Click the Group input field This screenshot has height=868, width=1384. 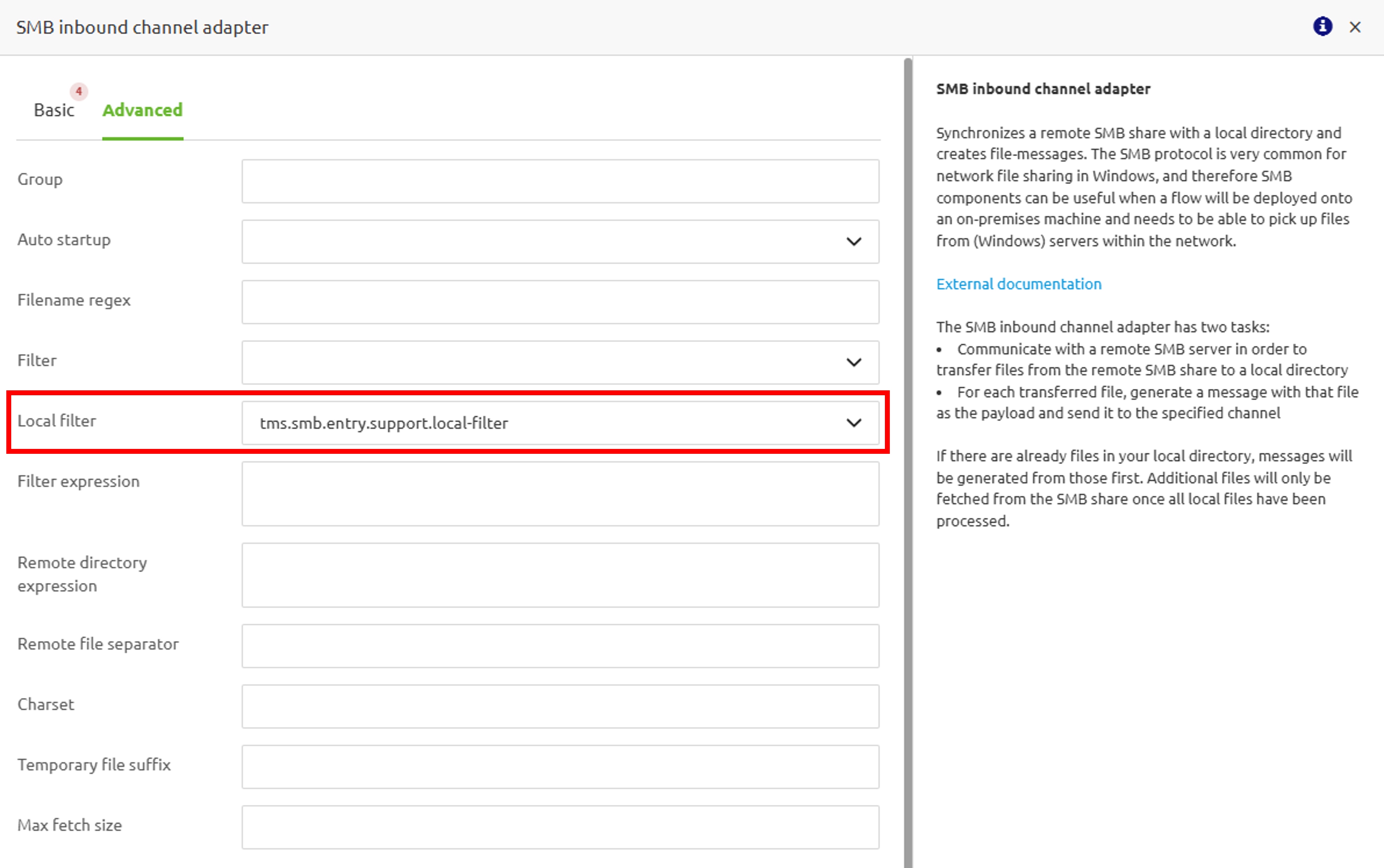pyautogui.click(x=560, y=181)
